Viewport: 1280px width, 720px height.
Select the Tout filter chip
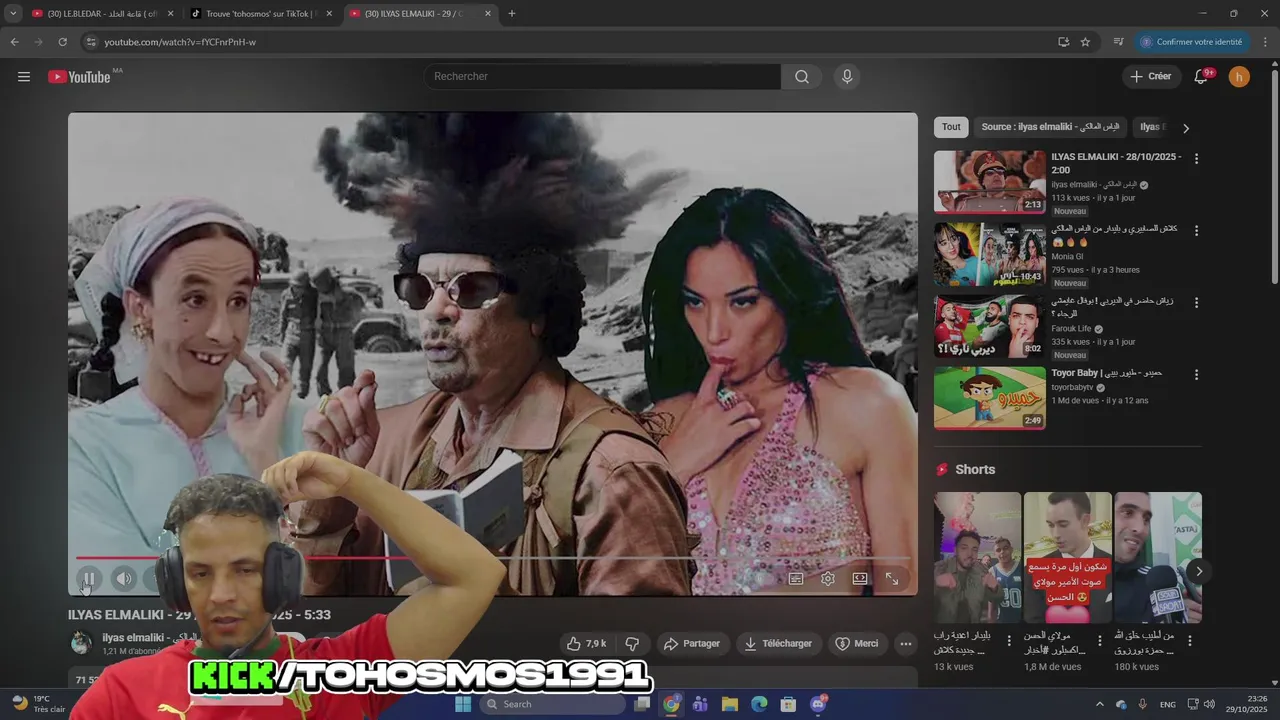[951, 127]
